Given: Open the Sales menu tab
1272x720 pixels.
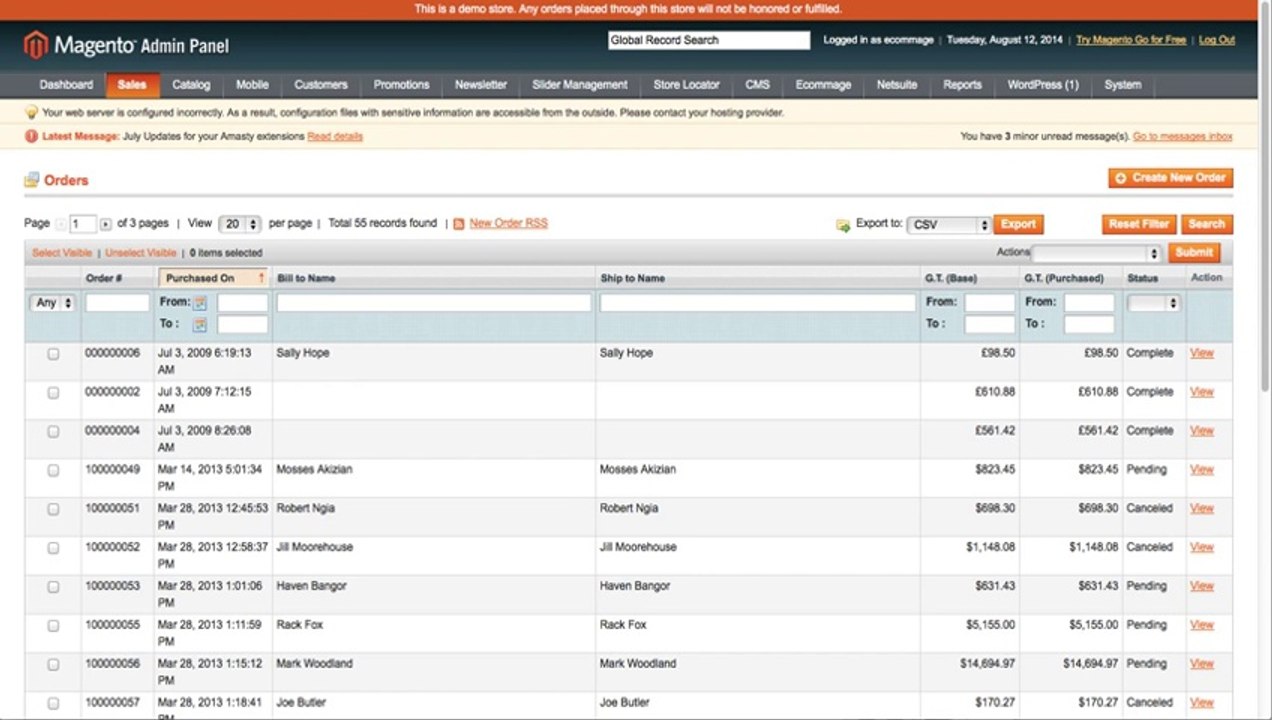Looking at the screenshot, I should 132,85.
